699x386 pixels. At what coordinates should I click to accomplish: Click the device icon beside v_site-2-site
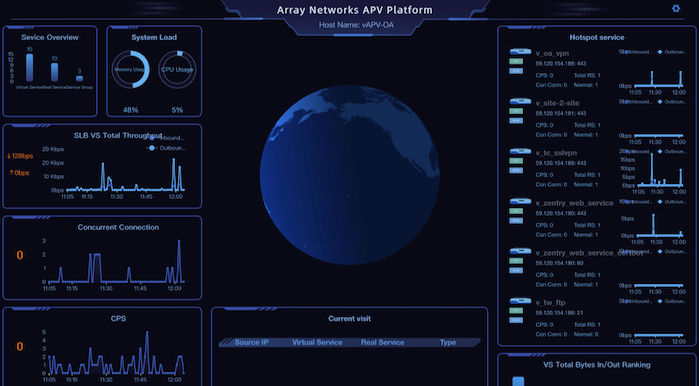[x=520, y=101]
